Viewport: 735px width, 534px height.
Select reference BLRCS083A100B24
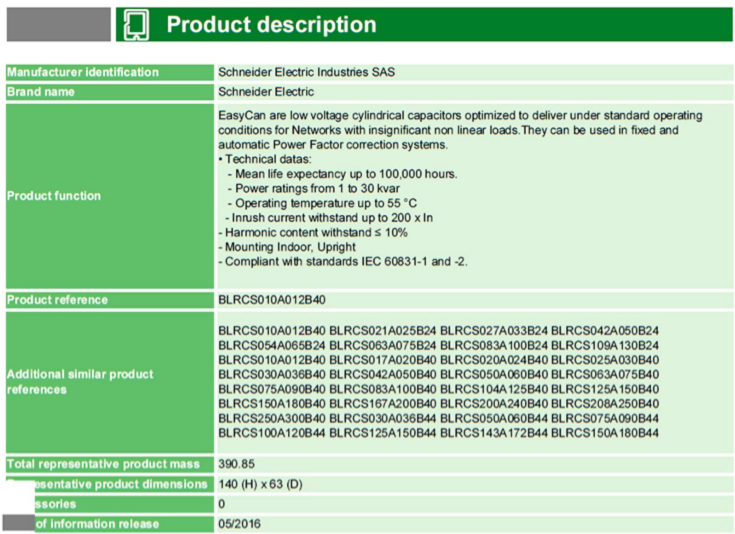click(x=494, y=346)
